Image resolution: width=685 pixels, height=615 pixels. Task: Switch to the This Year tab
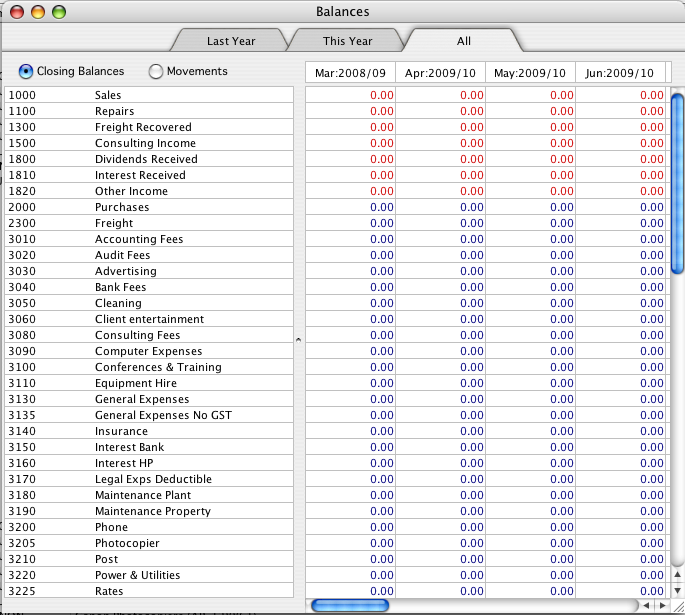tap(348, 41)
